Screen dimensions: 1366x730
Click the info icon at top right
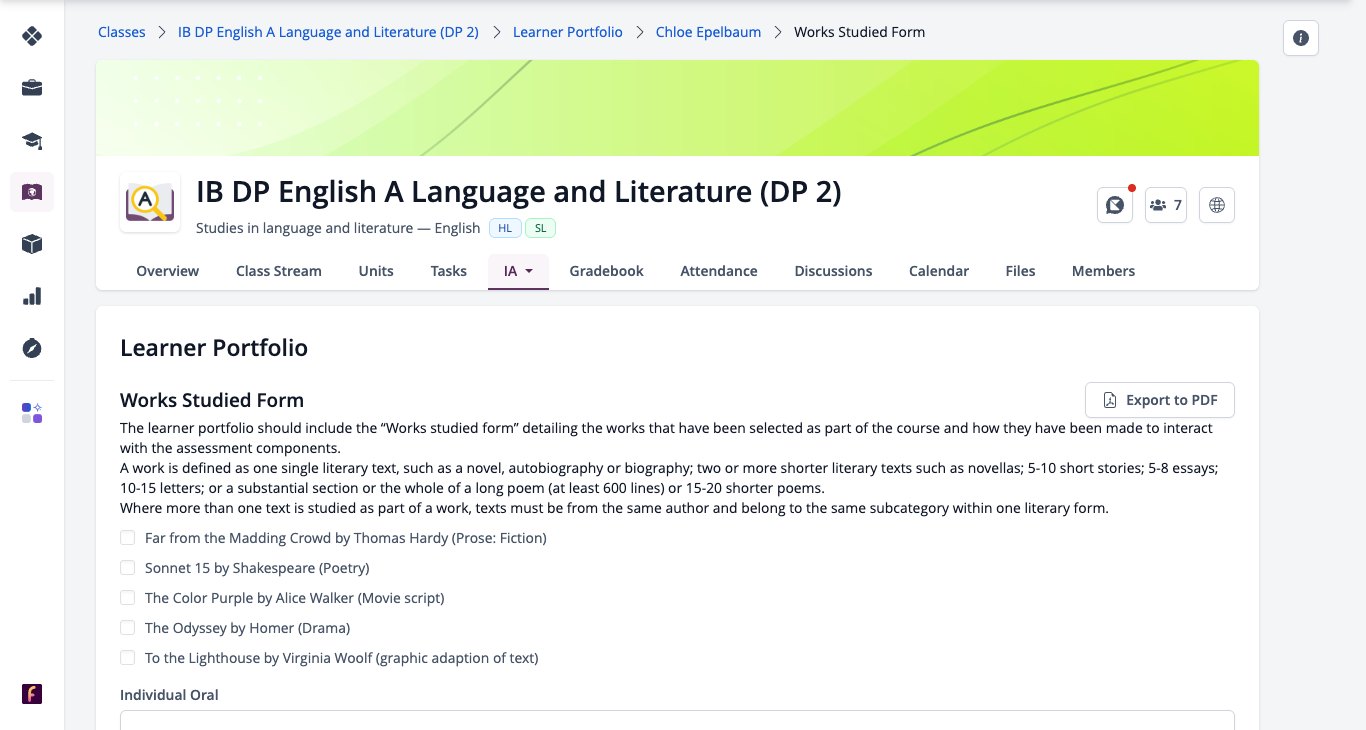(x=1301, y=38)
